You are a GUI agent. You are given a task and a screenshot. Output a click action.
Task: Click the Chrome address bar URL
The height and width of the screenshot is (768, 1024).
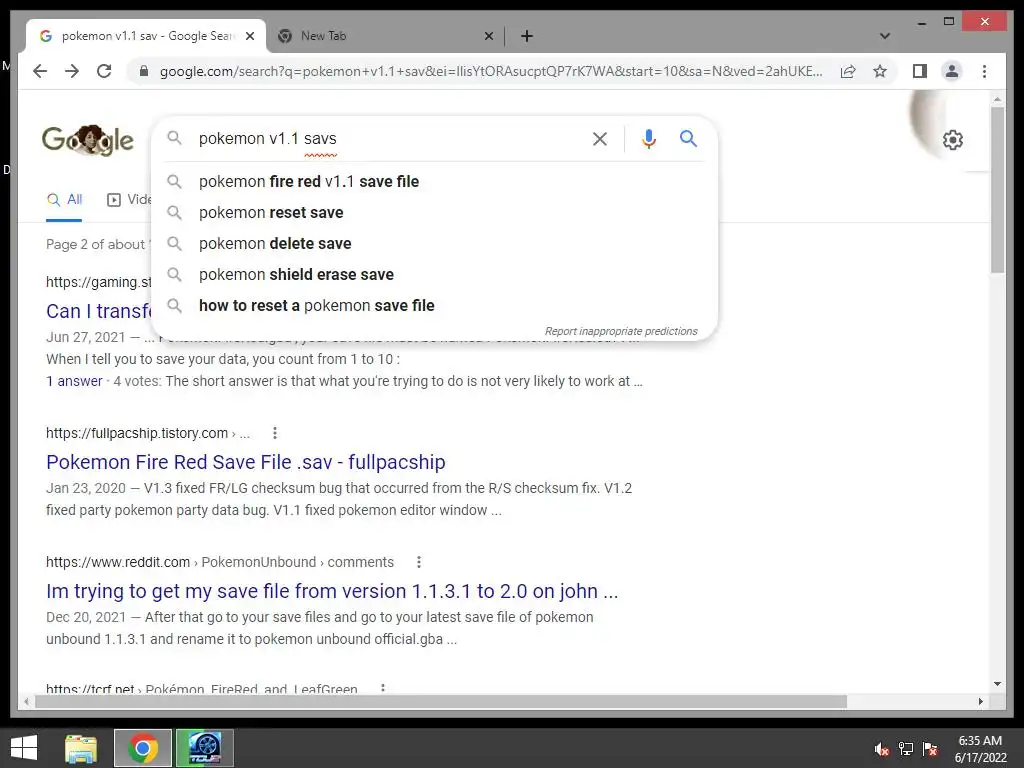click(491, 71)
